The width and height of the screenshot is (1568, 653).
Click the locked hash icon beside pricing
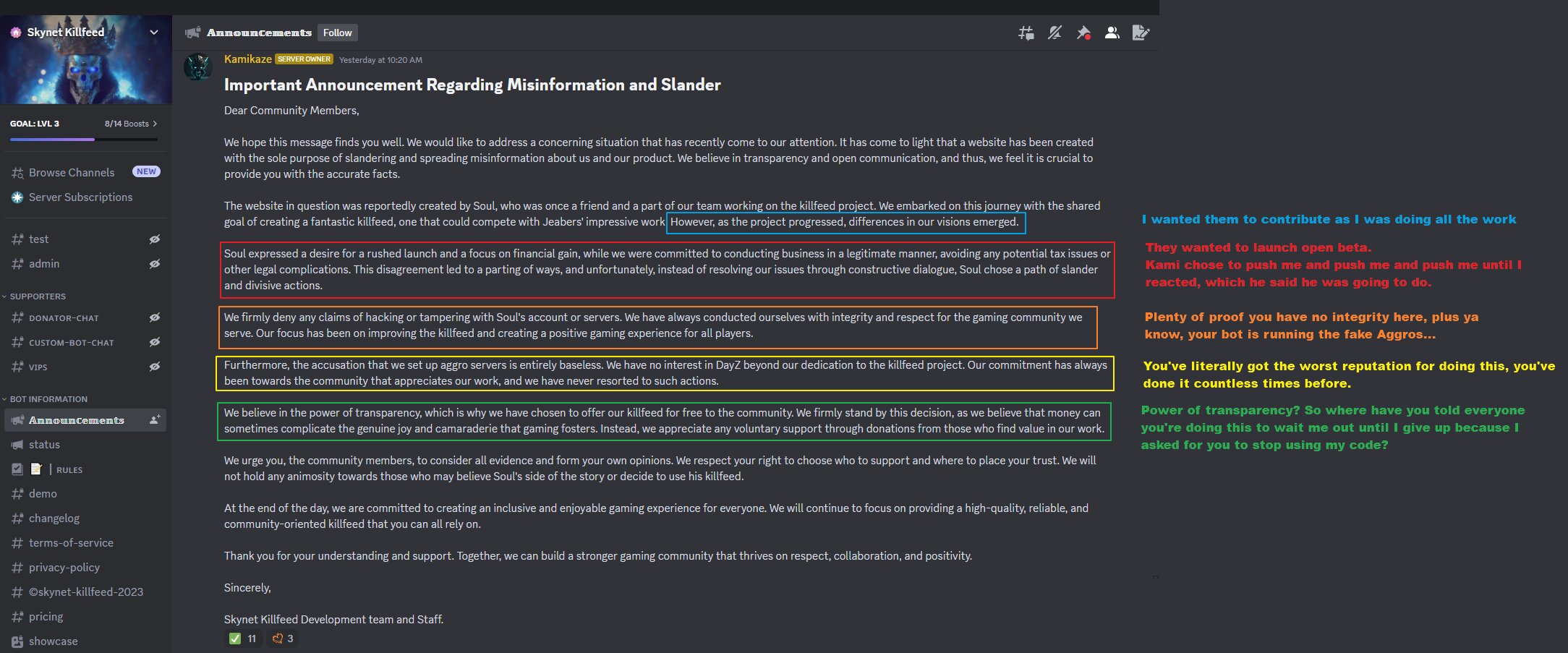click(17, 617)
